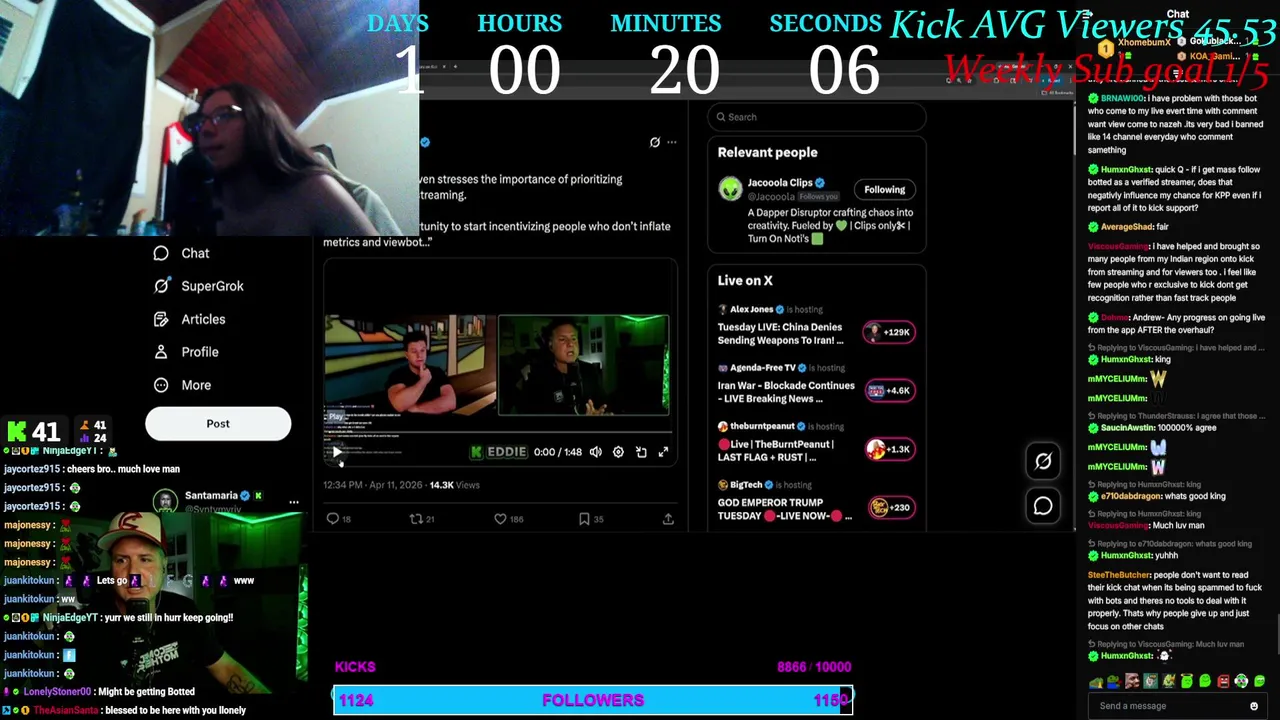Click the picture-in-picture video icon
1280x720 pixels.
pyautogui.click(x=641, y=452)
